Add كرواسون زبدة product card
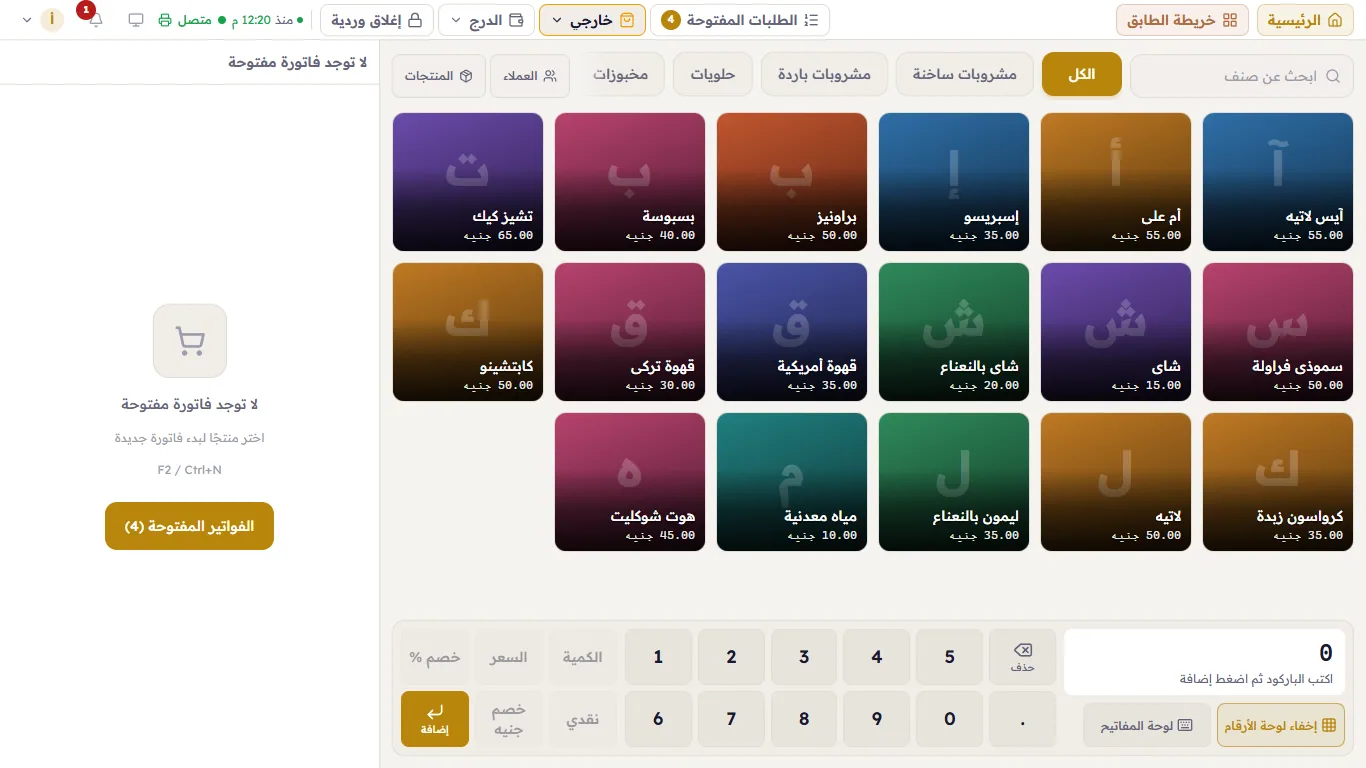Viewport: 1366px width, 768px height. [1278, 482]
